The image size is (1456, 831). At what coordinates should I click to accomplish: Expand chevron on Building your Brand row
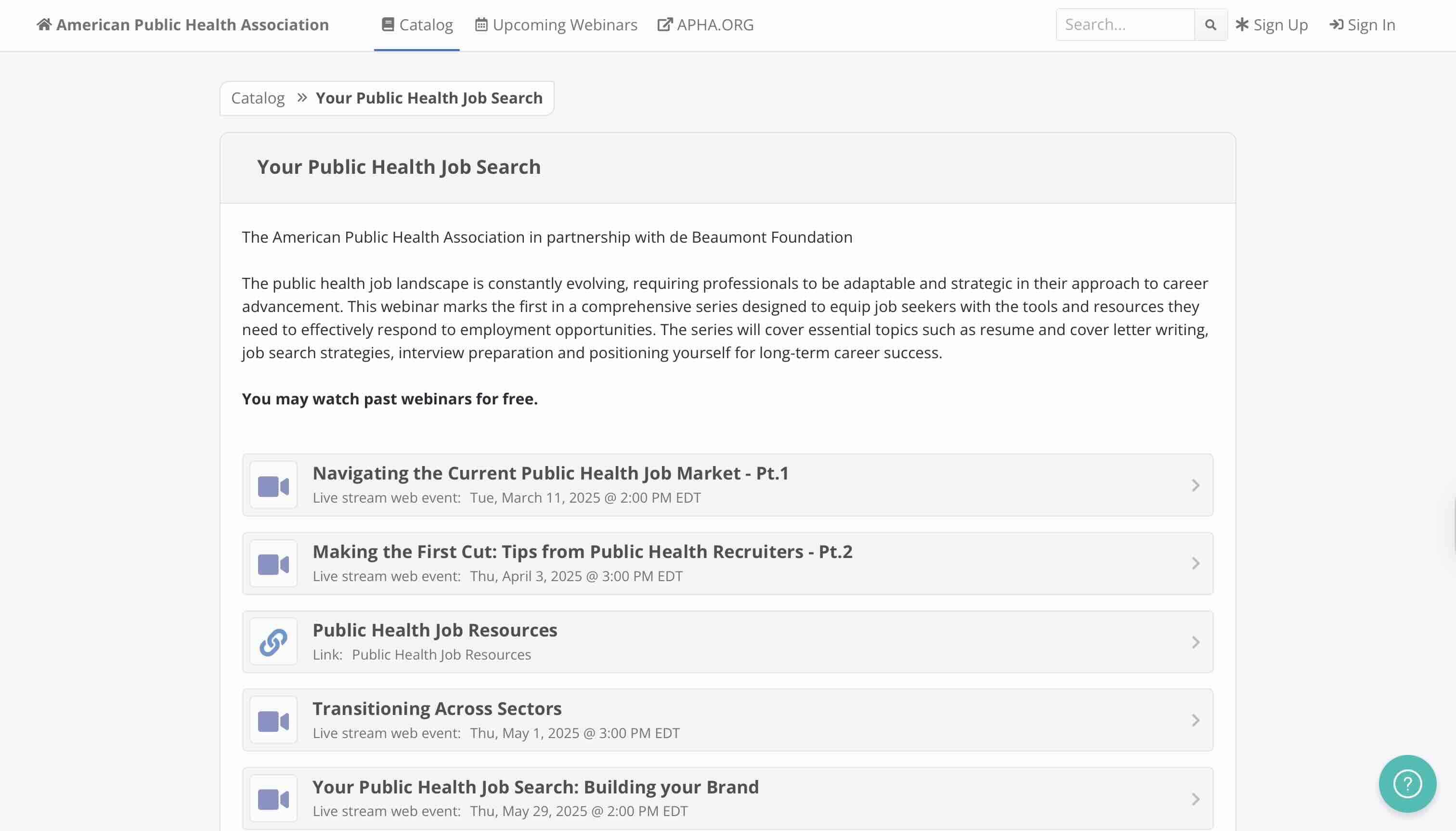(1195, 799)
